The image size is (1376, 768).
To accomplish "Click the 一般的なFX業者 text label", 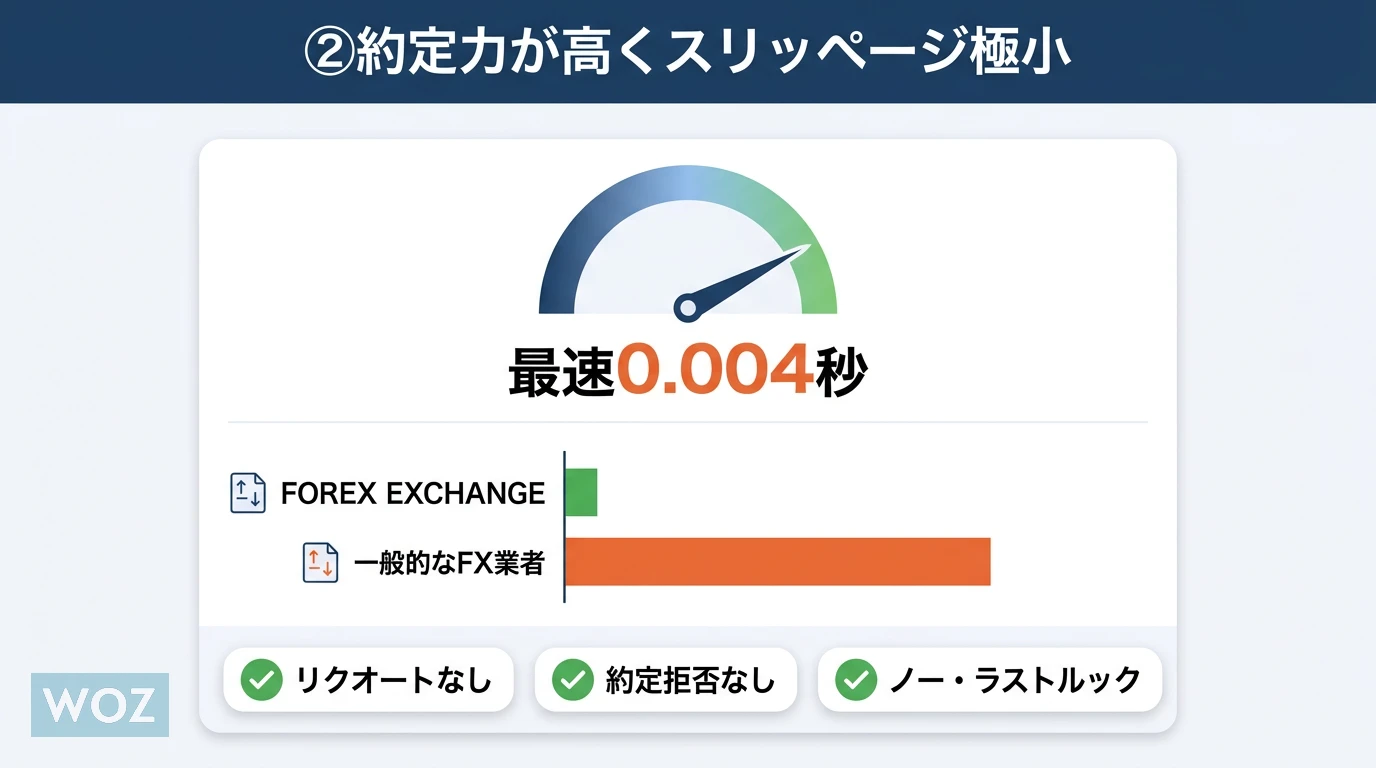I will tap(449, 563).
